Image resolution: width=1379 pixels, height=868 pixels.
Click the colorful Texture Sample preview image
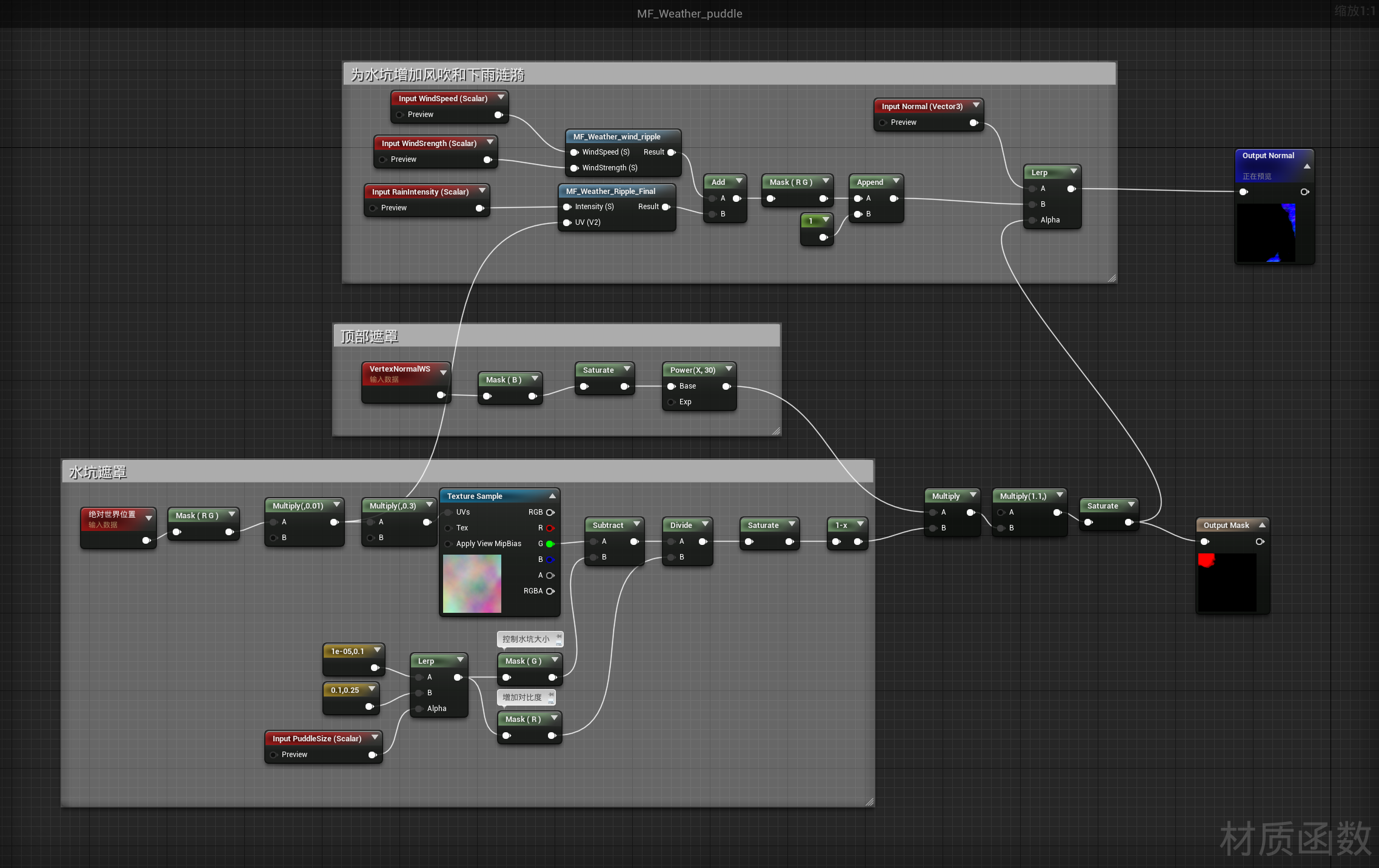[x=472, y=584]
